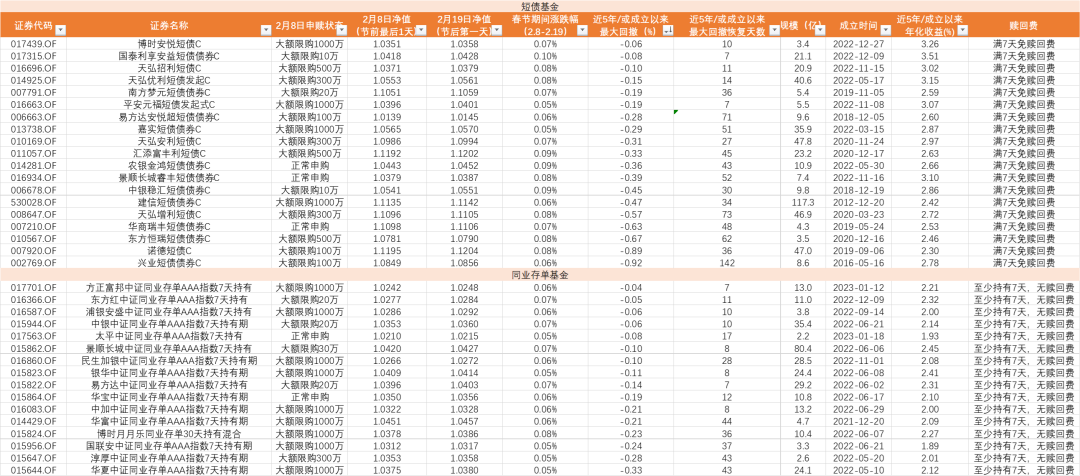
Task: Select 正常申购 in the 华商瑞丰短债债券C row
Action: pos(309,226)
